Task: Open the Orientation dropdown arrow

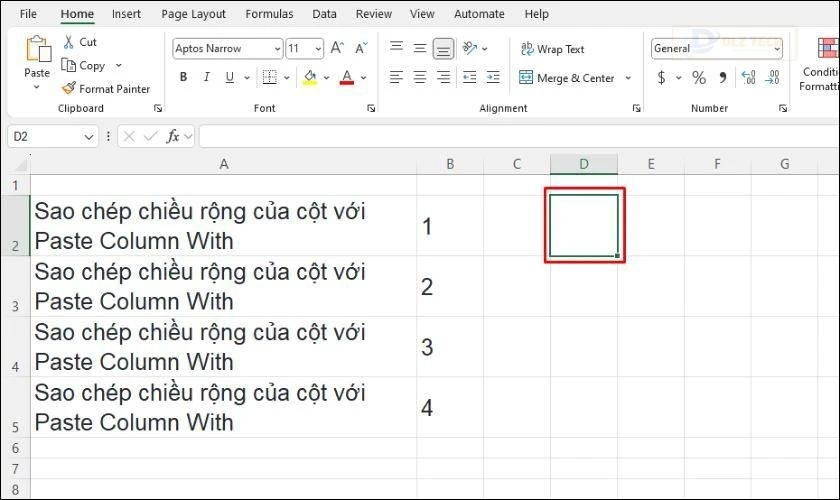Action: (485, 49)
